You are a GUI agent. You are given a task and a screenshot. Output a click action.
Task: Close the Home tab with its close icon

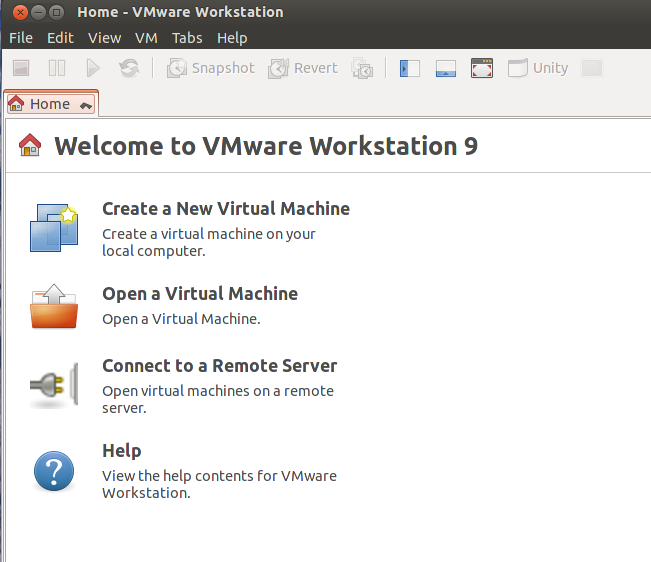click(x=86, y=105)
